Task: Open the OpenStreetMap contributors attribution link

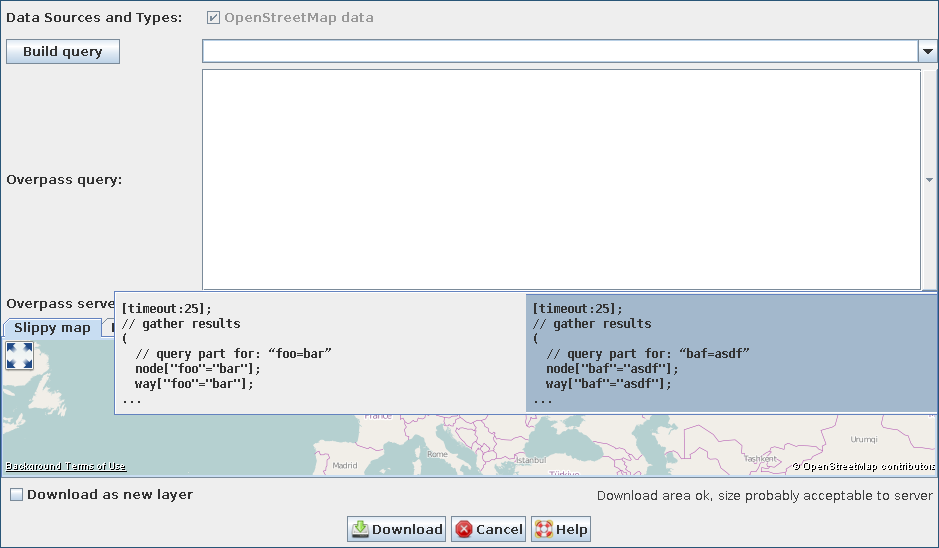Action: click(866, 466)
